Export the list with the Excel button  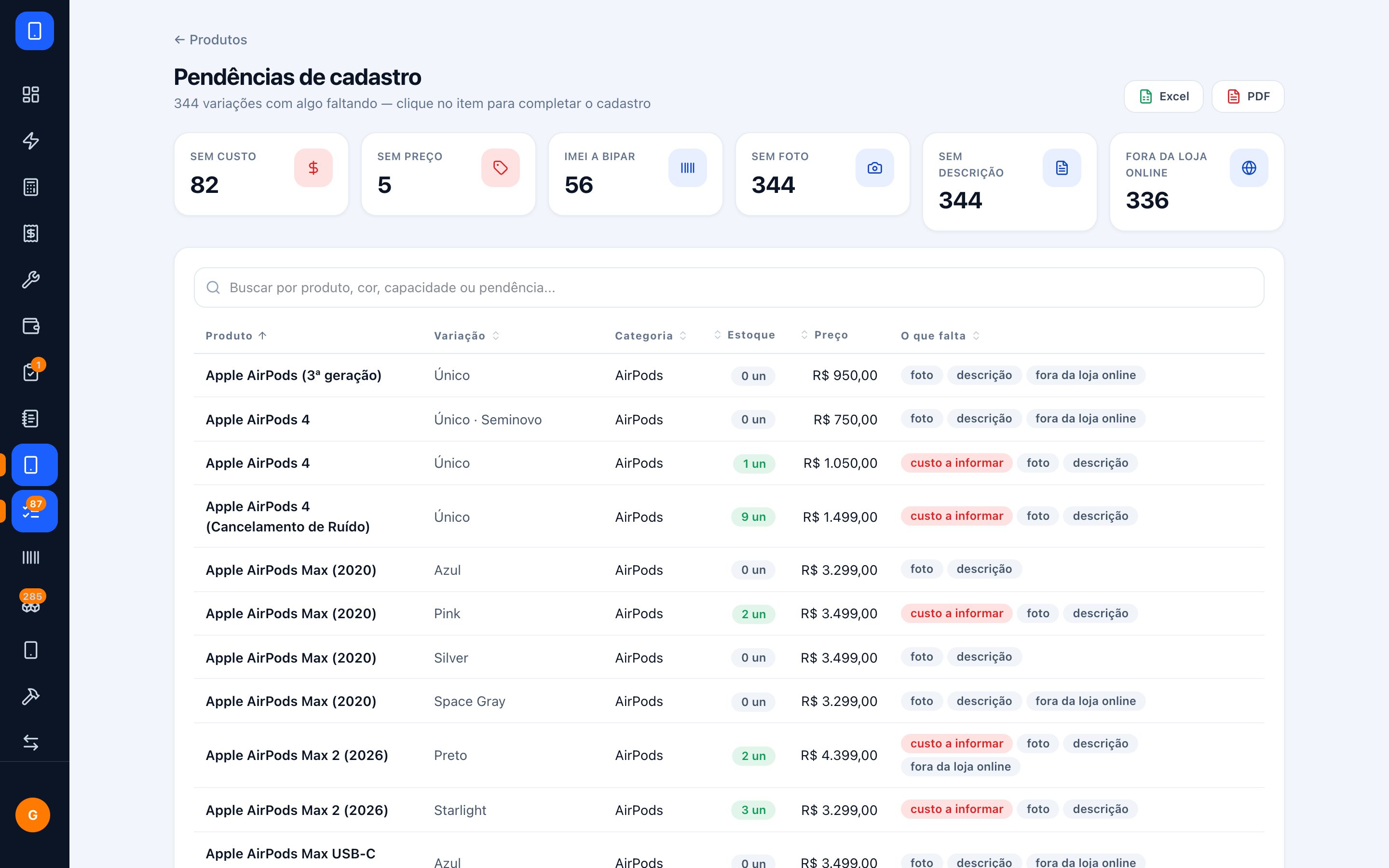1163,96
